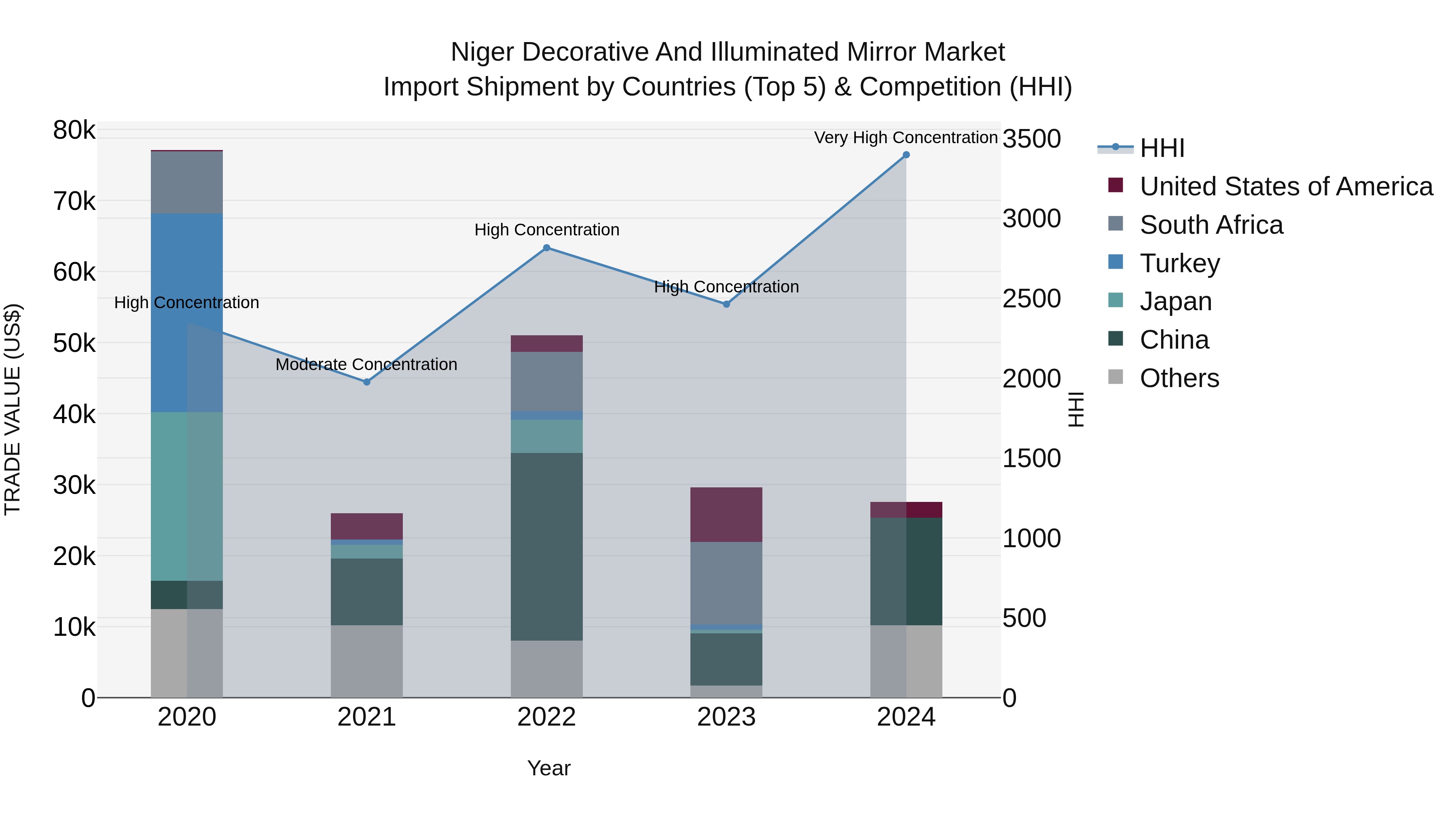Click the 2023 'High Concentration' annotation
This screenshot has height=819, width=1456.
pos(726,287)
